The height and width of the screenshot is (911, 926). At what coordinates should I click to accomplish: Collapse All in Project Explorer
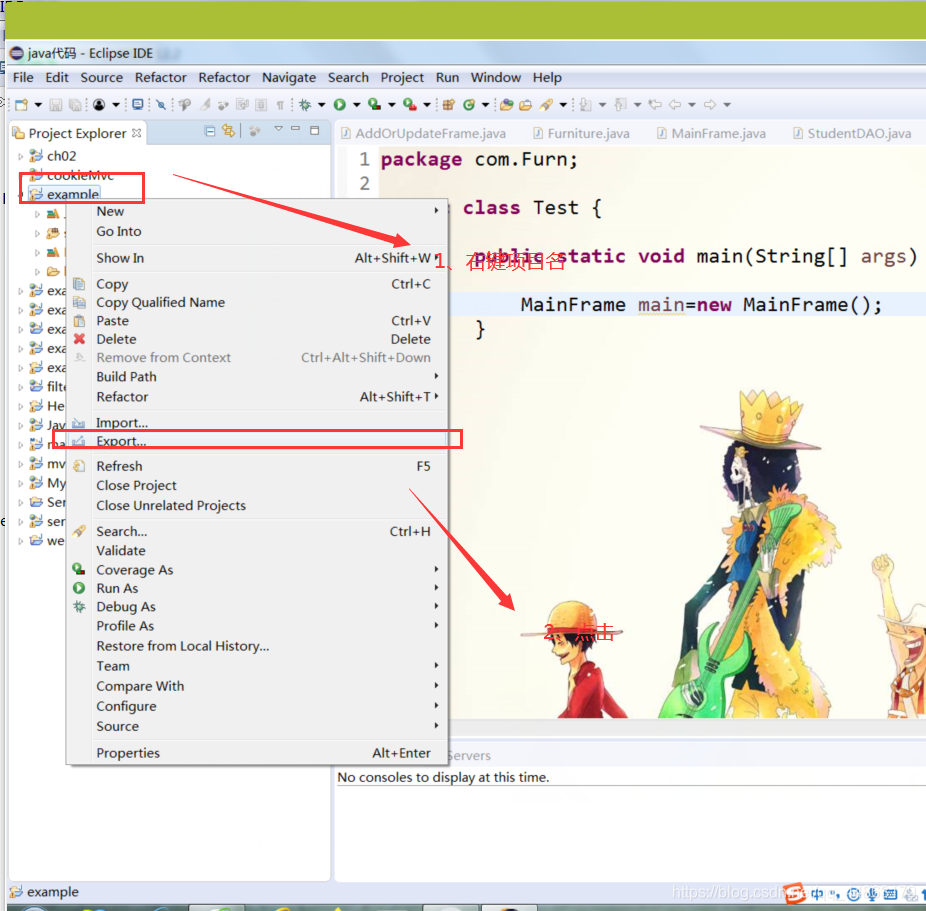point(210,131)
